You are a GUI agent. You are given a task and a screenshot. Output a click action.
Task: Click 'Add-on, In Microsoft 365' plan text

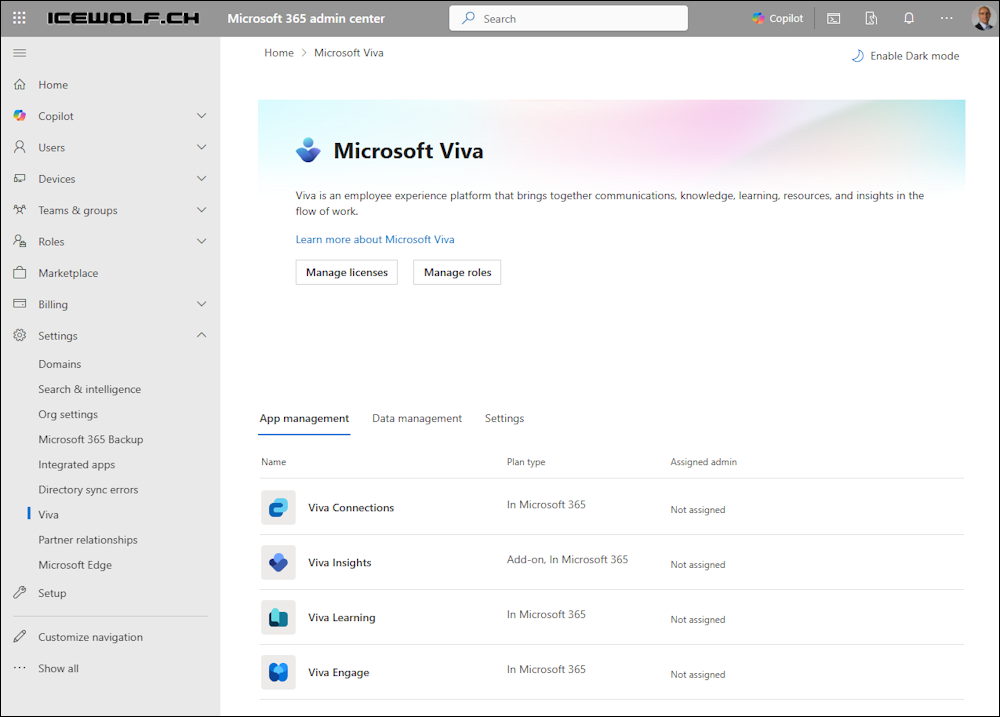click(x=567, y=559)
